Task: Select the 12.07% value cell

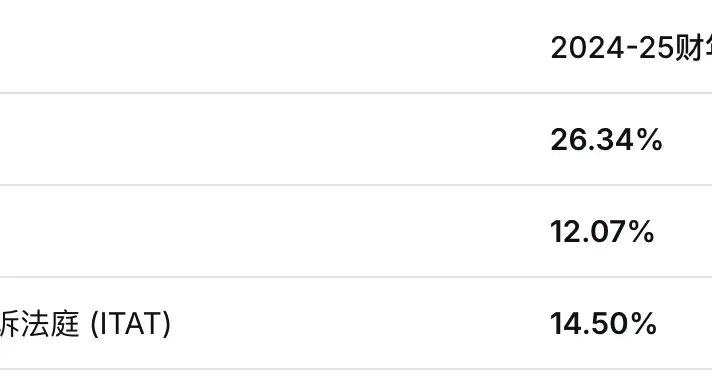Action: [x=602, y=232]
